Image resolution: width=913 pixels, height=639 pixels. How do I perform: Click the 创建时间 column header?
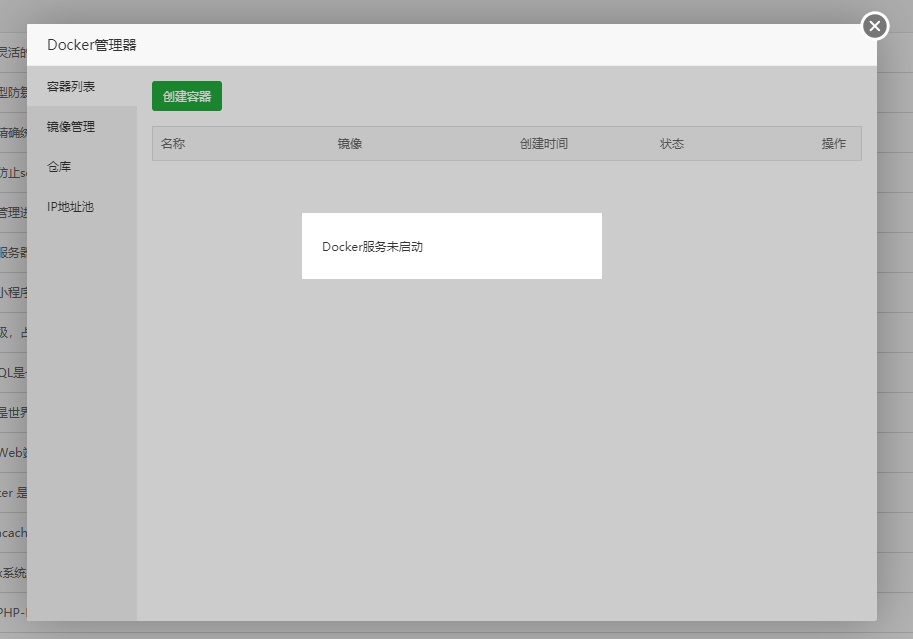pos(544,144)
